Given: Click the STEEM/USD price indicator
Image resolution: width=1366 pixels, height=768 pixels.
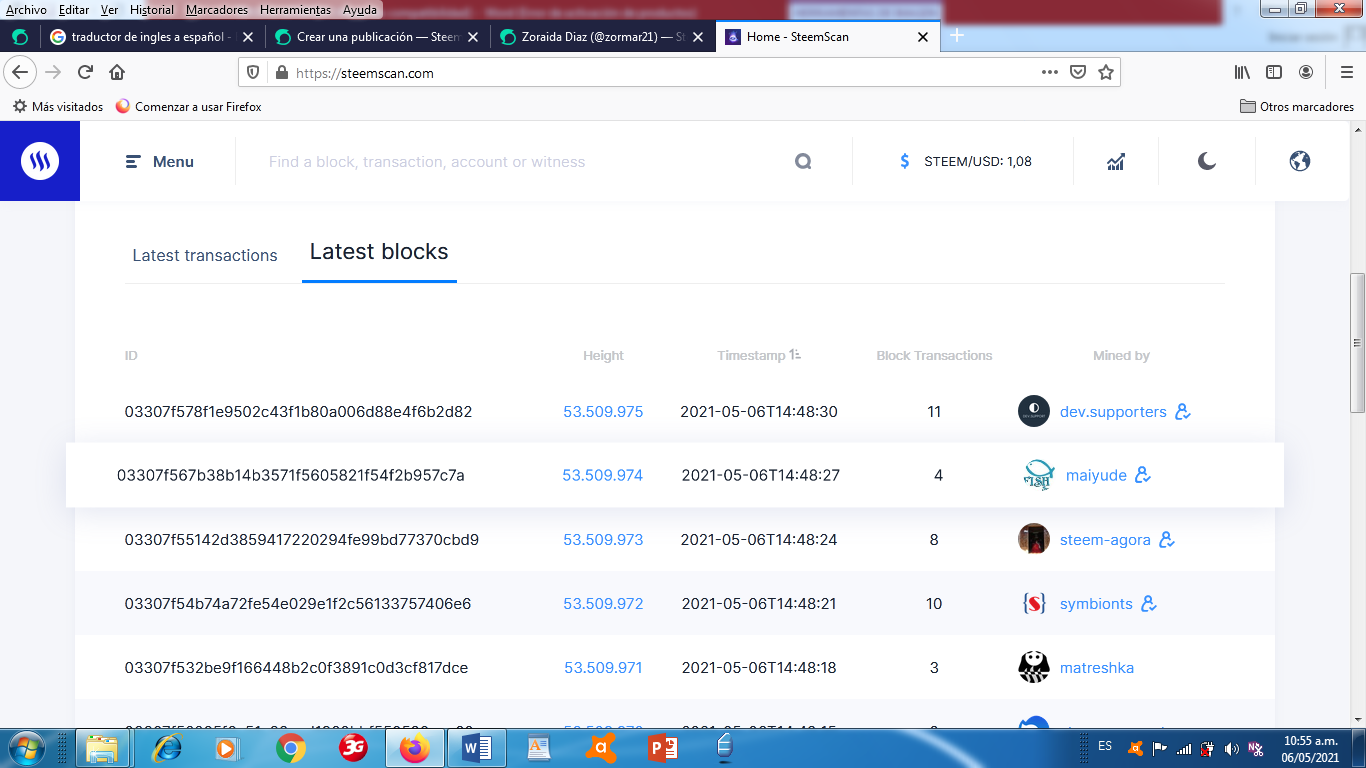Looking at the screenshot, I should coord(965,161).
